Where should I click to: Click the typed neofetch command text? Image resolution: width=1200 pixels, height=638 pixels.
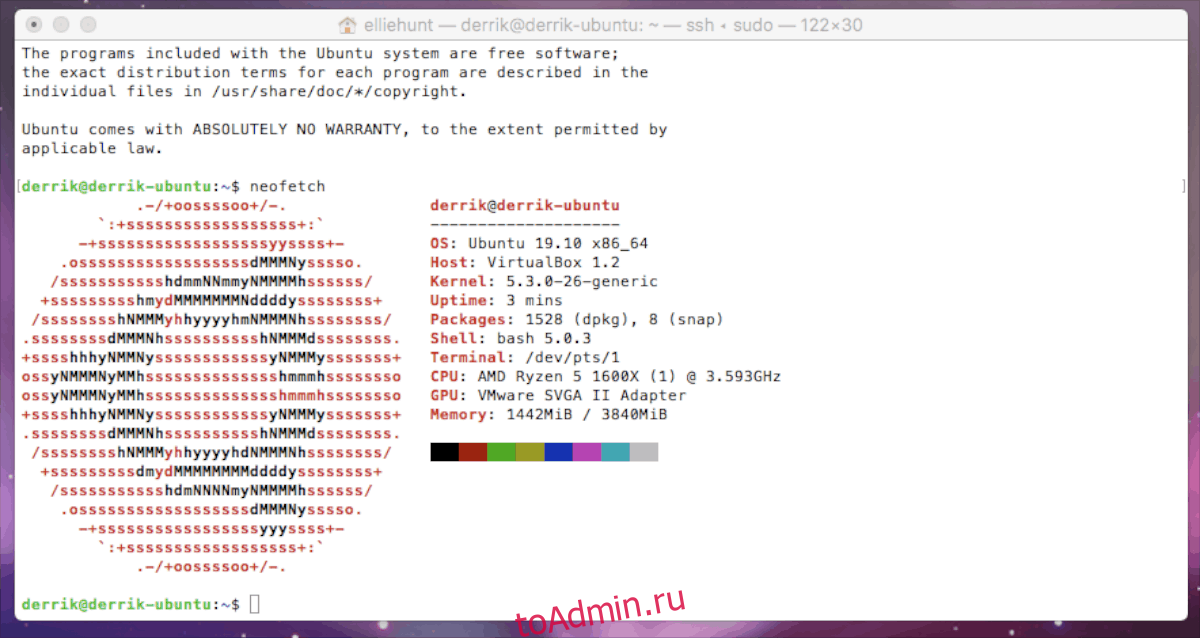(x=287, y=186)
